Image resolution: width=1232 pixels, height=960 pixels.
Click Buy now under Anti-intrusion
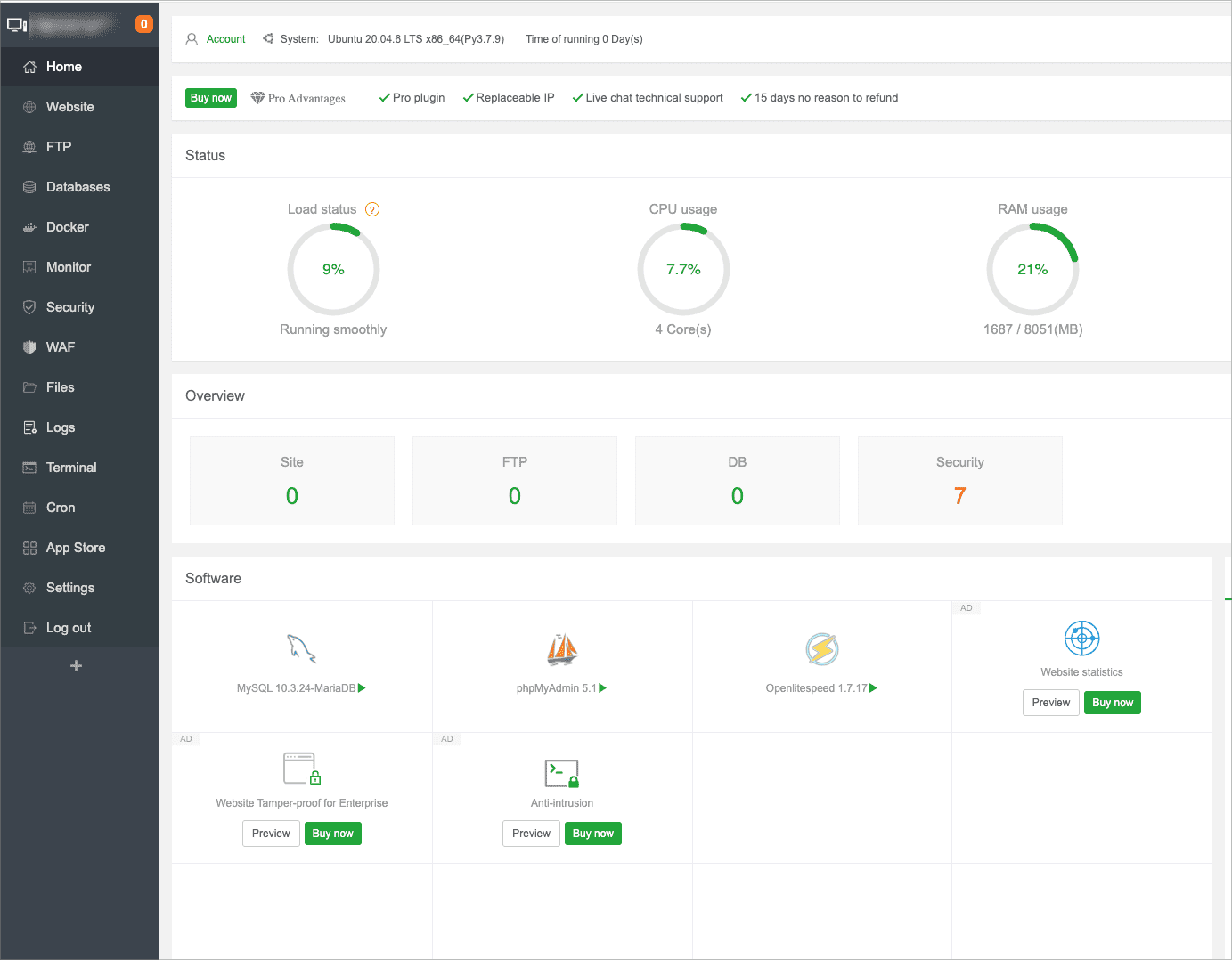click(x=592, y=834)
